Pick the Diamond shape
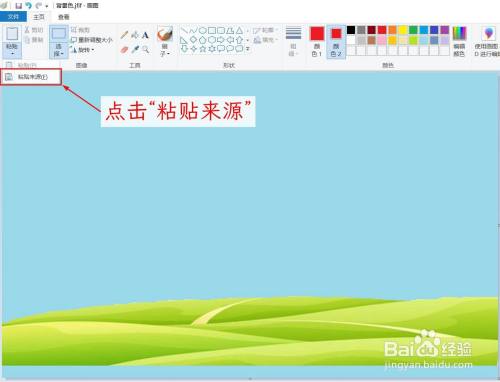Screen dimensions: 500x382 click(193, 40)
